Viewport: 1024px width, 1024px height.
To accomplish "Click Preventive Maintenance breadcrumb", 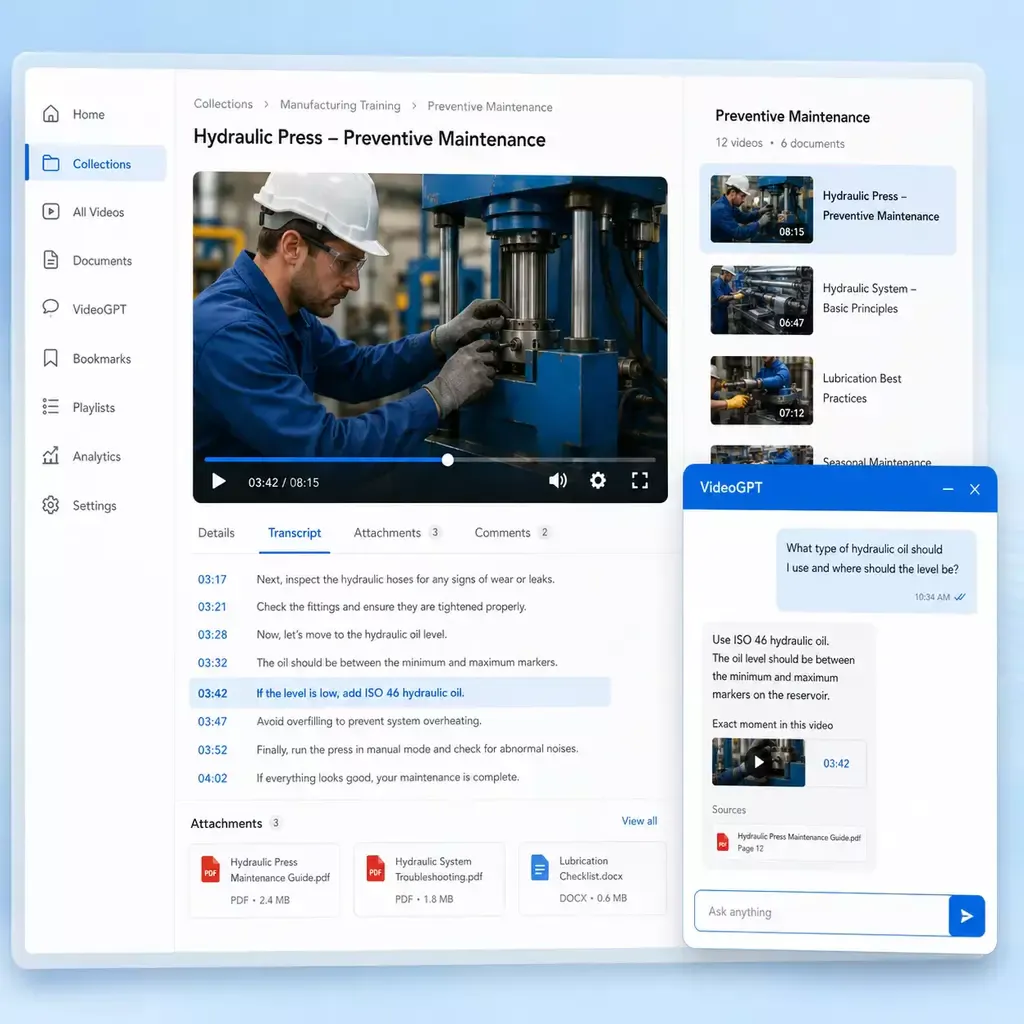I will coord(490,106).
